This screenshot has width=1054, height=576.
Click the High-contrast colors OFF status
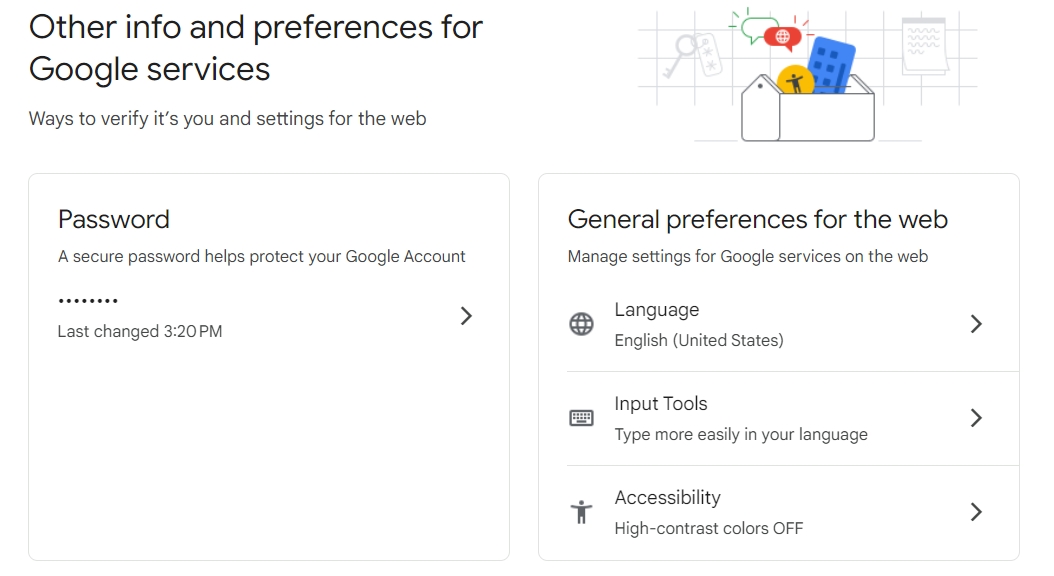(x=708, y=528)
